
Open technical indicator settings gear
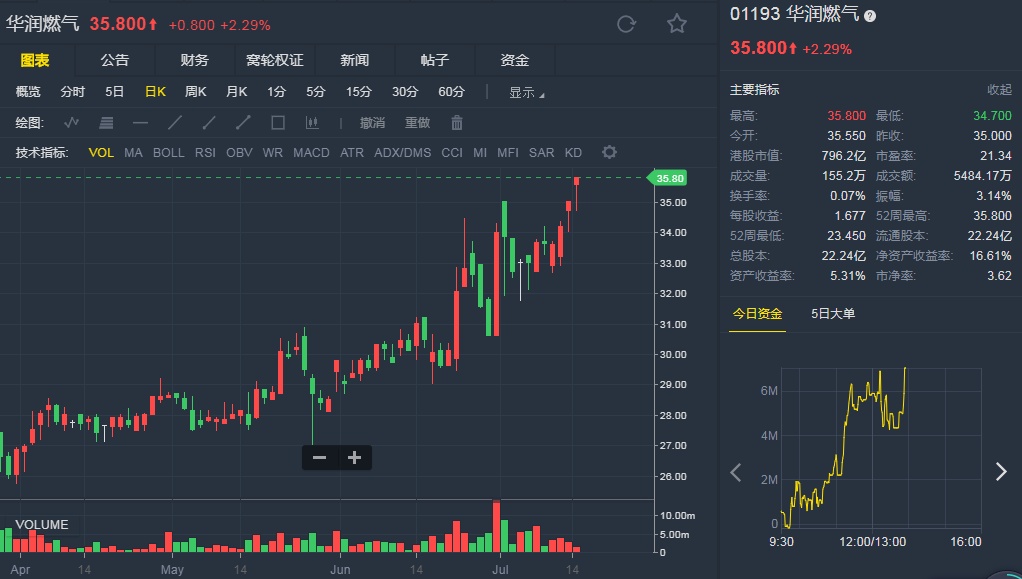pyautogui.click(x=609, y=152)
